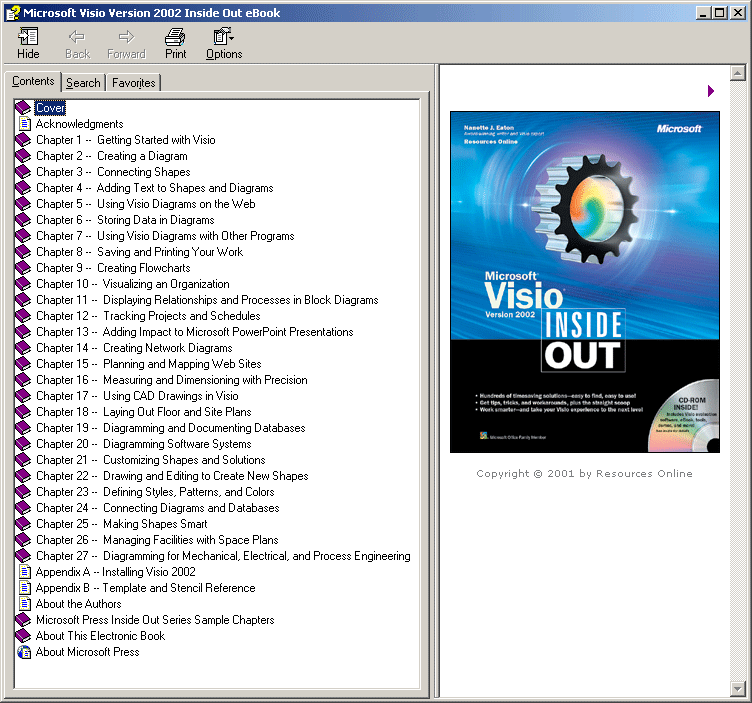
Task: Open the About Microsoft Press link
Action: (x=87, y=652)
